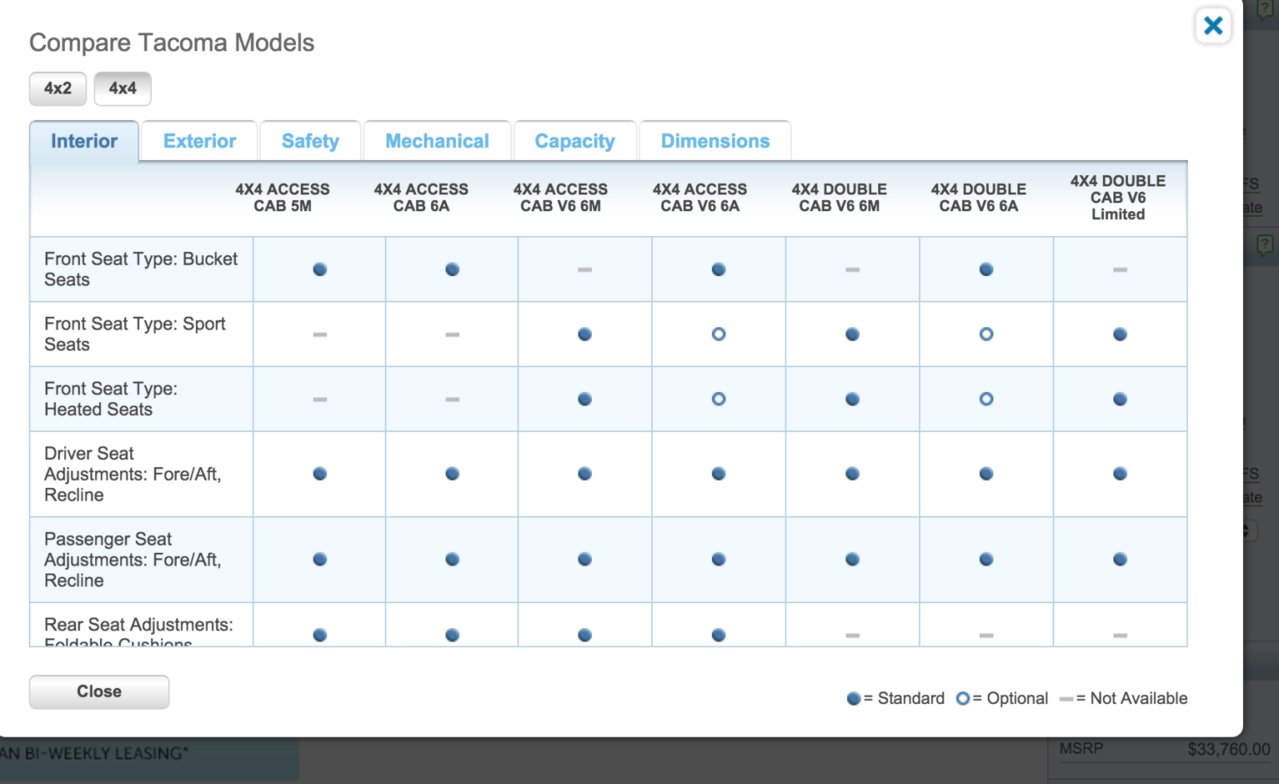Click Bucket Seats standard dot for ACCESS CAB V6 6A
The image size is (1279, 784).
tap(718, 269)
